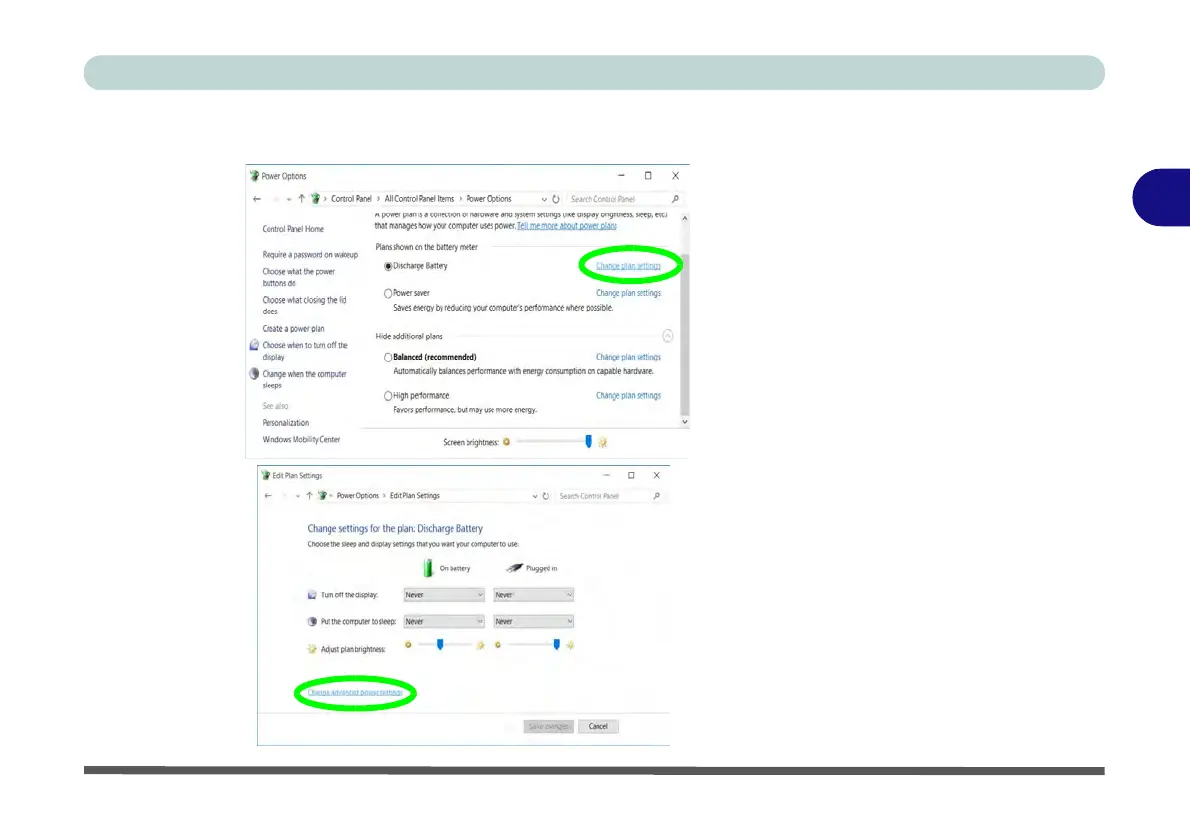Open 'Choose what the power buttons do'
This screenshot has width=1190, height=838.
click(x=299, y=278)
